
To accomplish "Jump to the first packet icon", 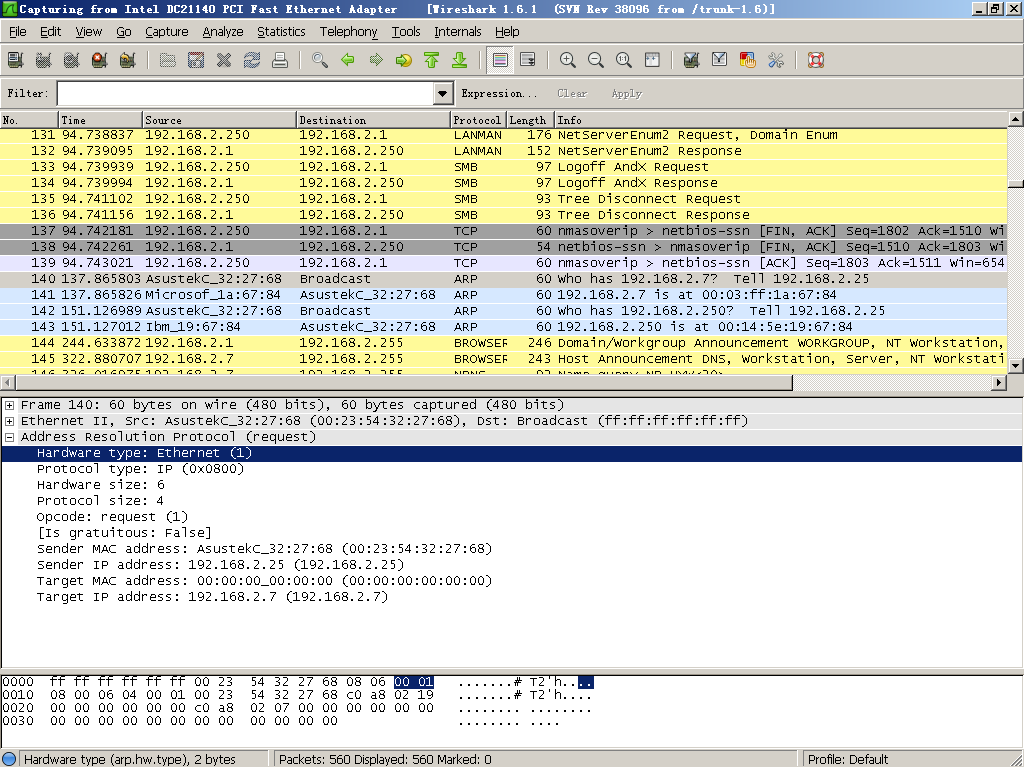I will pyautogui.click(x=432, y=60).
